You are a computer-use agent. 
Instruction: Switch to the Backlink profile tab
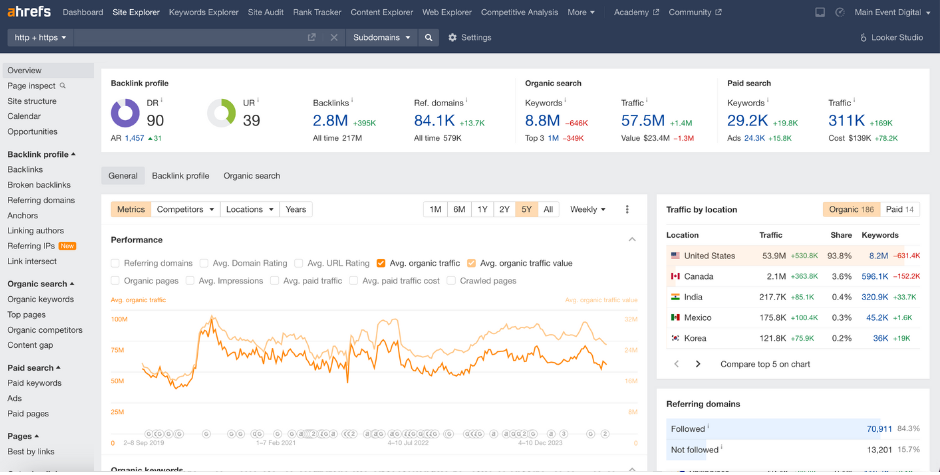[x=180, y=176]
